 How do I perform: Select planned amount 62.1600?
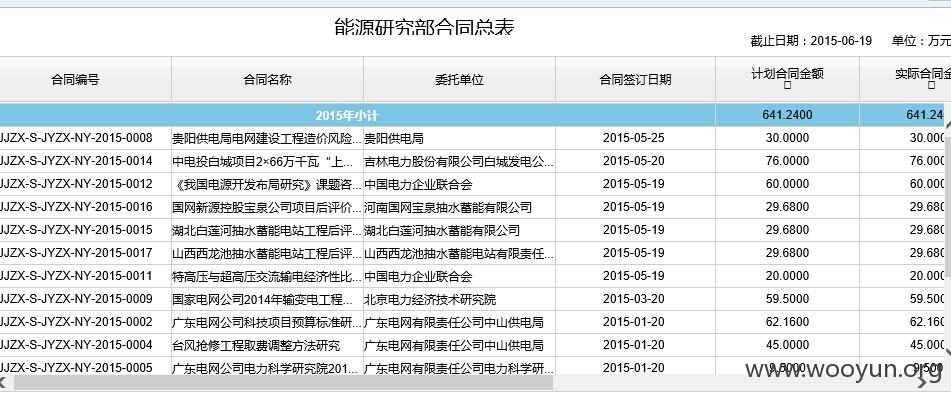pos(787,323)
